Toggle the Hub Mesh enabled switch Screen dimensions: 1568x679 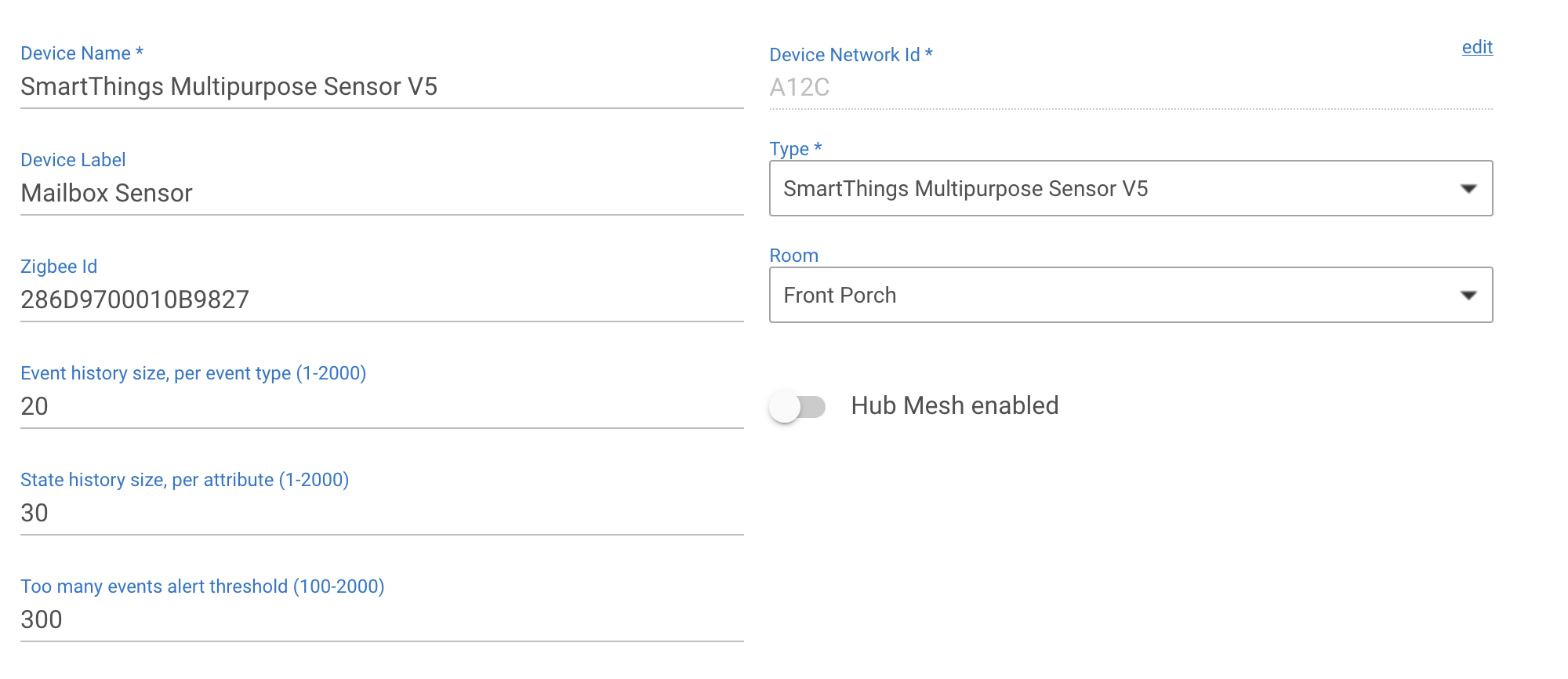(797, 407)
